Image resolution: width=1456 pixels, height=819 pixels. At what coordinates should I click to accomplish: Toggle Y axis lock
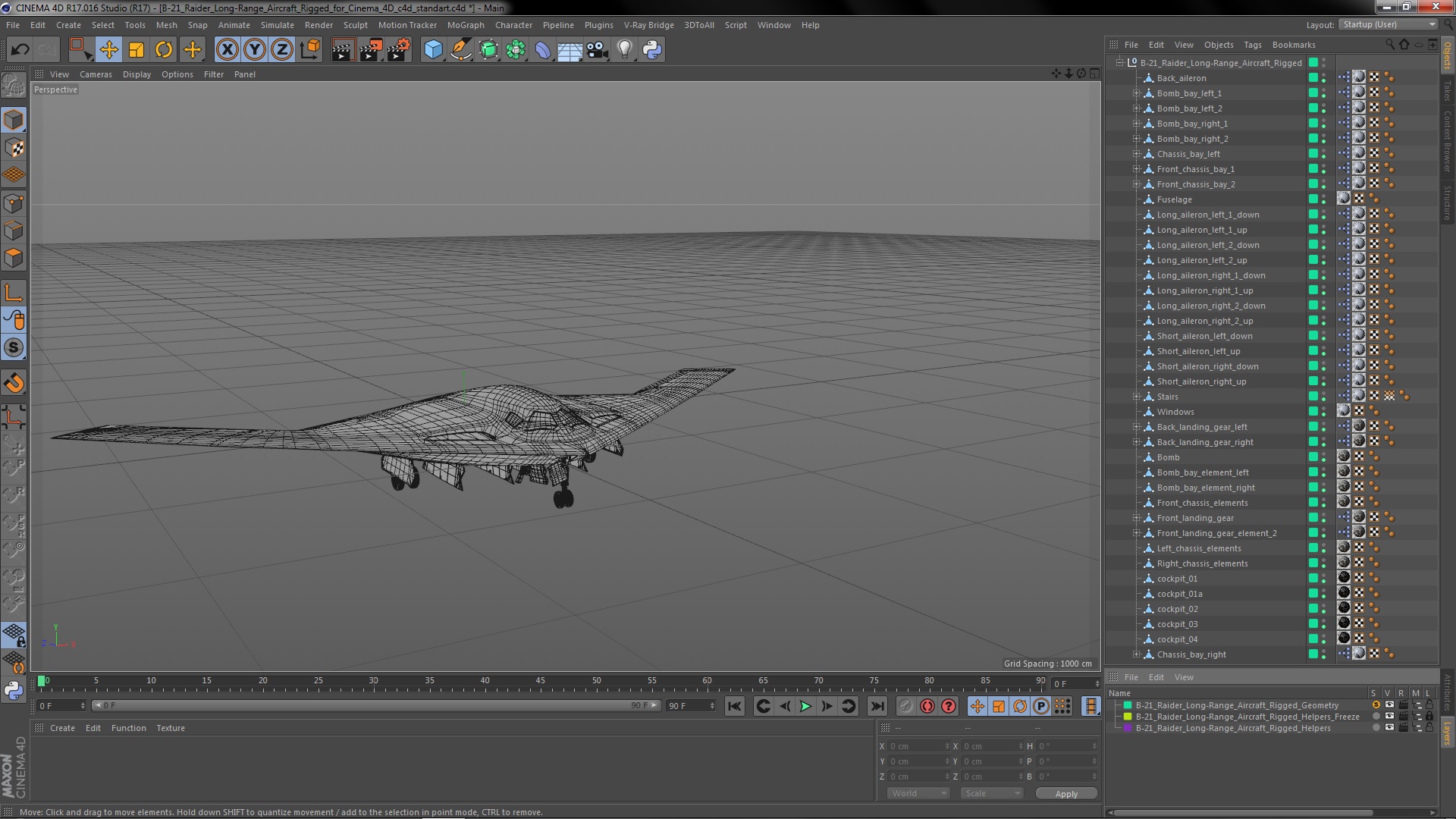coord(255,50)
